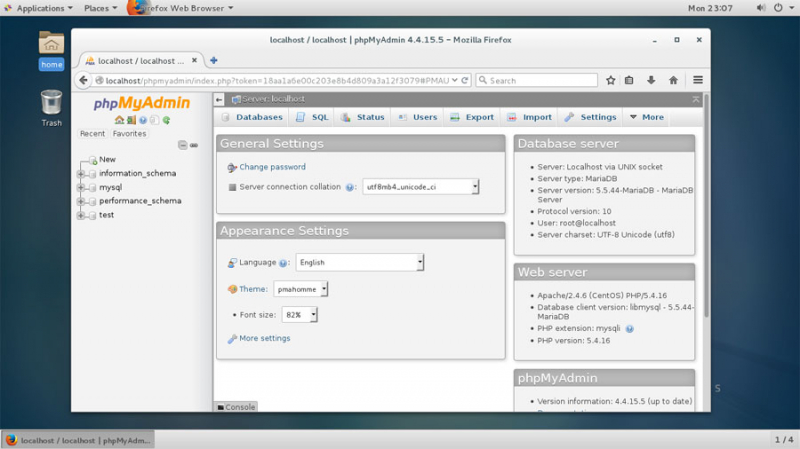Click the More settings link
This screenshot has width=800, height=449.
pos(264,338)
